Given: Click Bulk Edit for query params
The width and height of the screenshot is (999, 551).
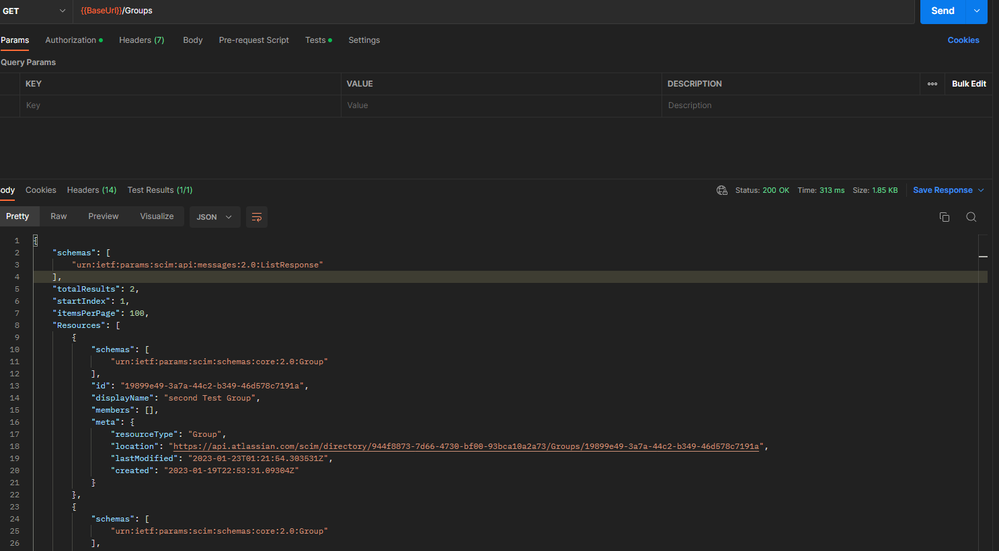Looking at the screenshot, I should 969,84.
